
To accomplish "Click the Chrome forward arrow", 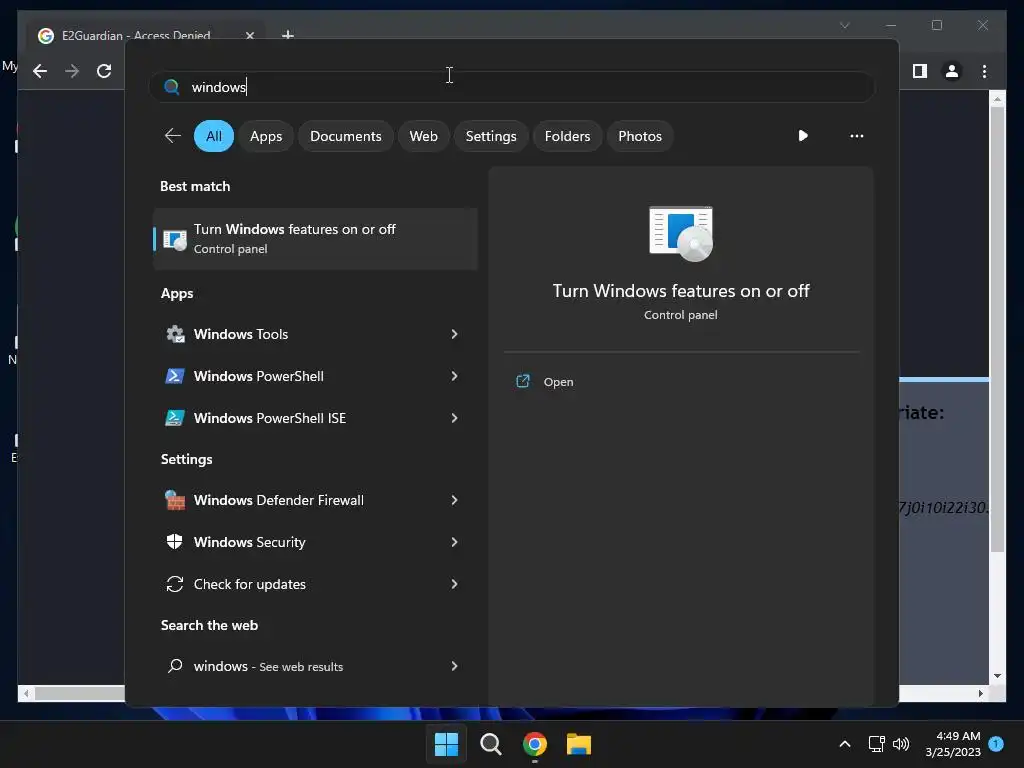I will (x=72, y=71).
